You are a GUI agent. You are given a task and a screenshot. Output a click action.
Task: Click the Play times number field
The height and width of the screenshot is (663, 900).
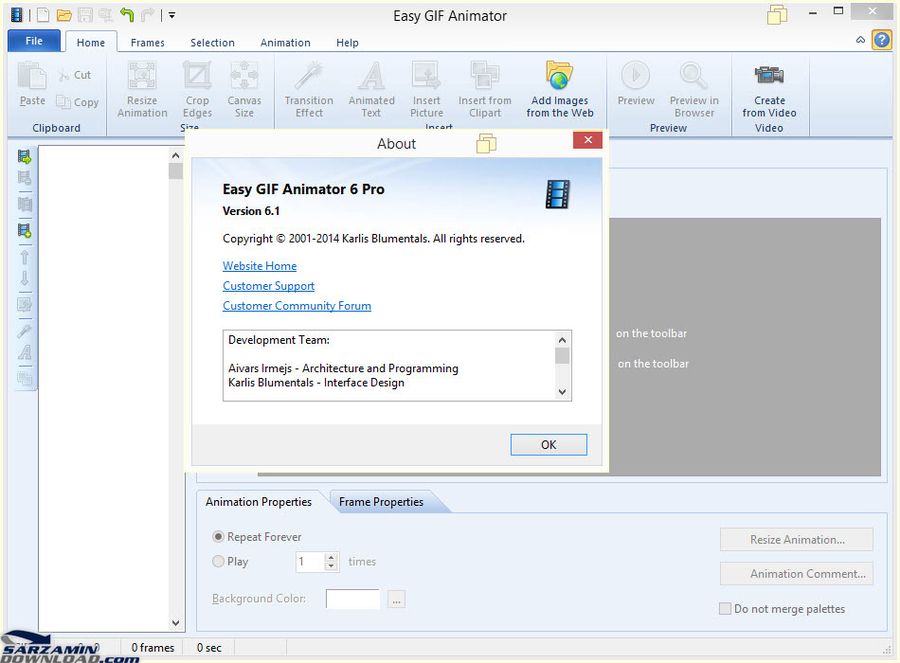pos(311,561)
